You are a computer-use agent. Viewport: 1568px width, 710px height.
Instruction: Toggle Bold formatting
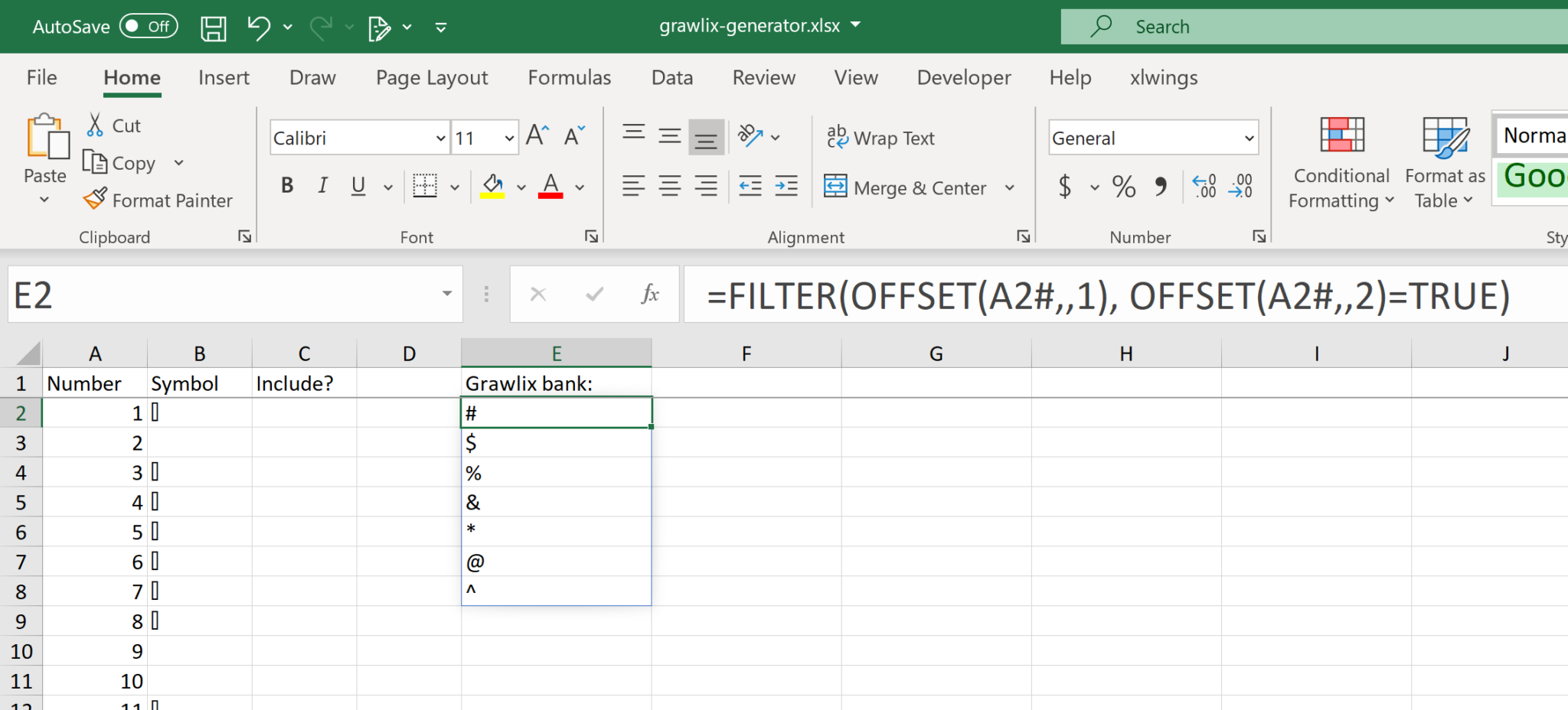(x=287, y=186)
